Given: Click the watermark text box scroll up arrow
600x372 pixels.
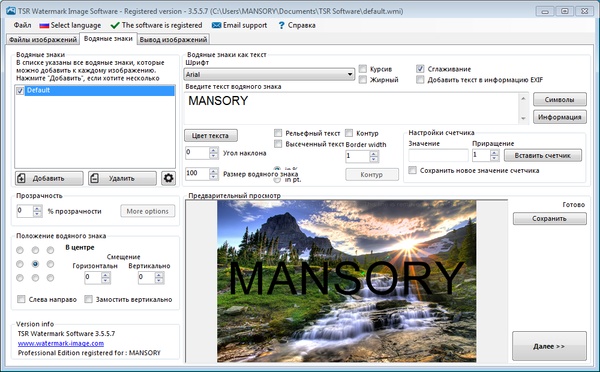Looking at the screenshot, I should coord(523,98).
